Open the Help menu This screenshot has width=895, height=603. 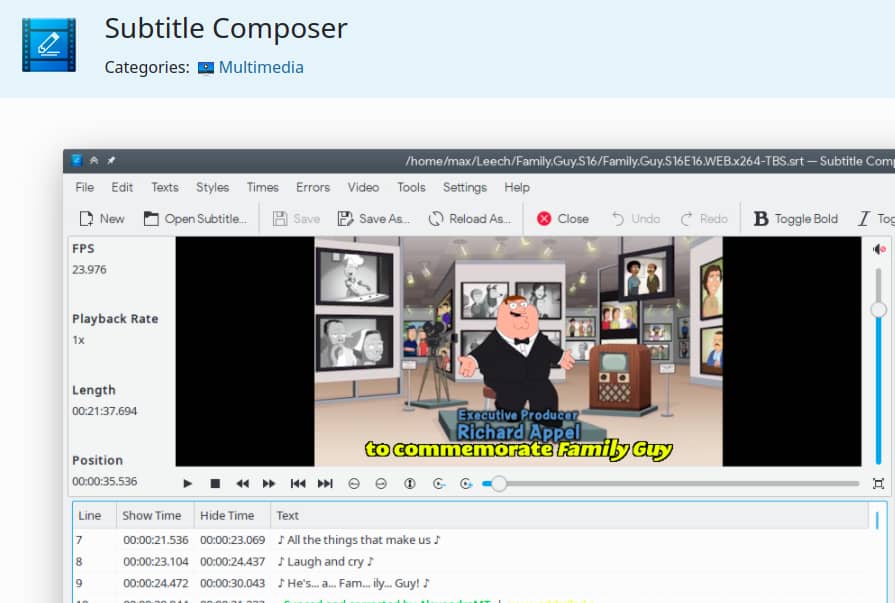(517, 187)
